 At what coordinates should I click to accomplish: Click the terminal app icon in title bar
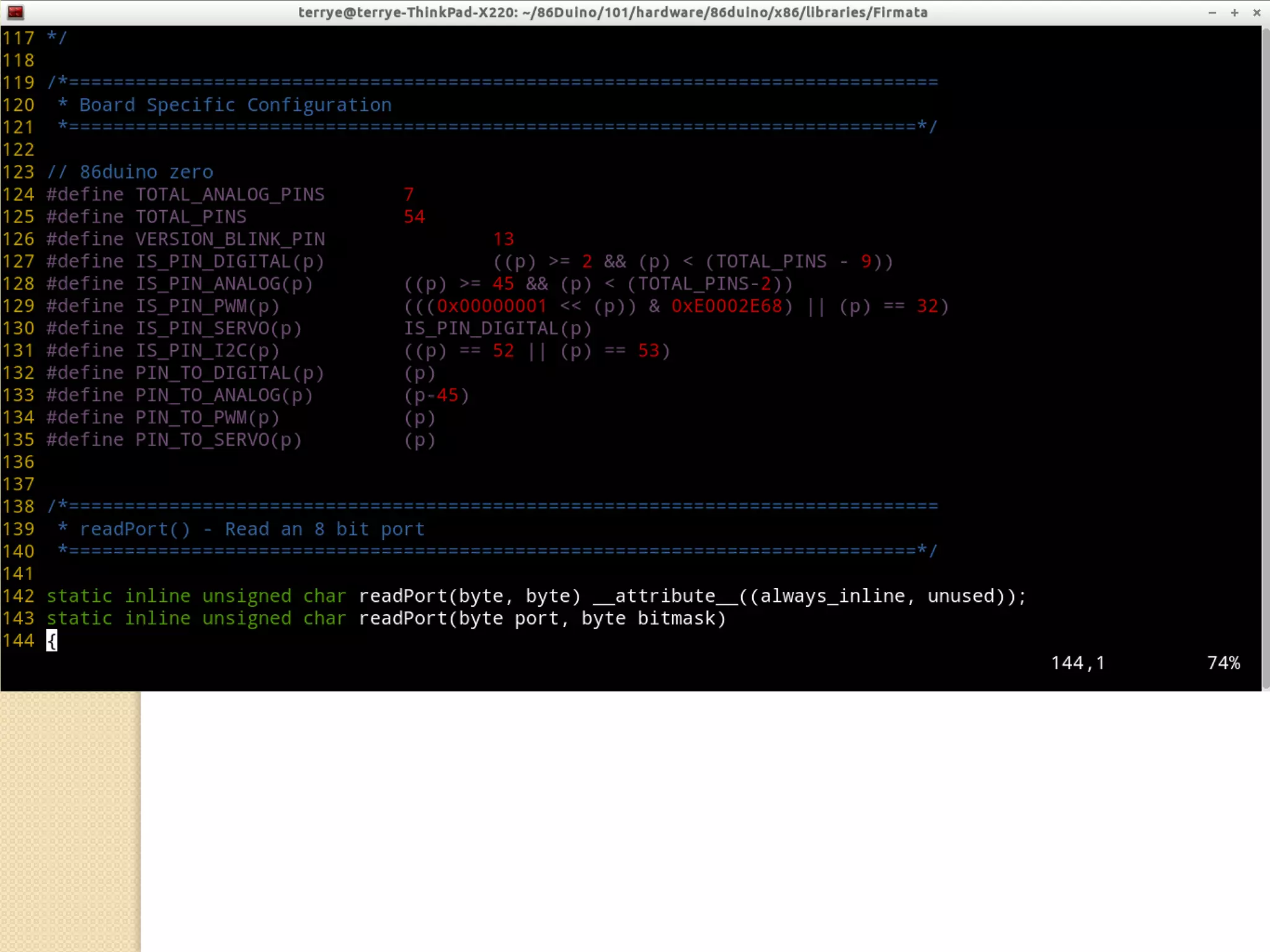point(16,12)
